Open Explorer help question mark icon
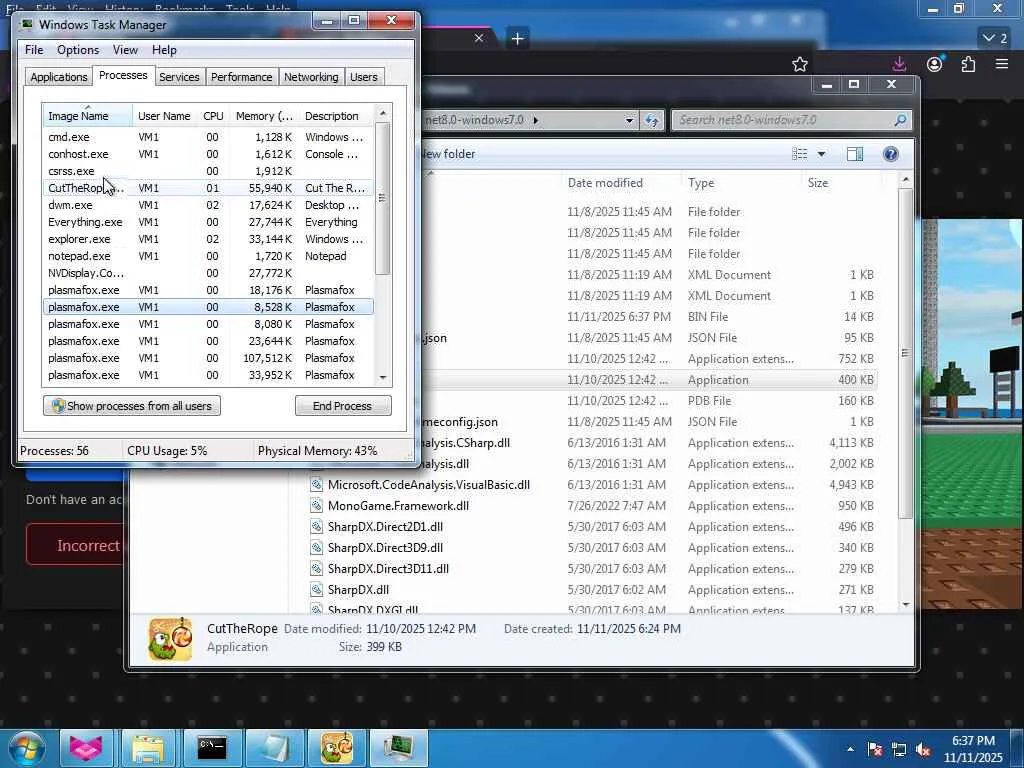 click(x=890, y=153)
